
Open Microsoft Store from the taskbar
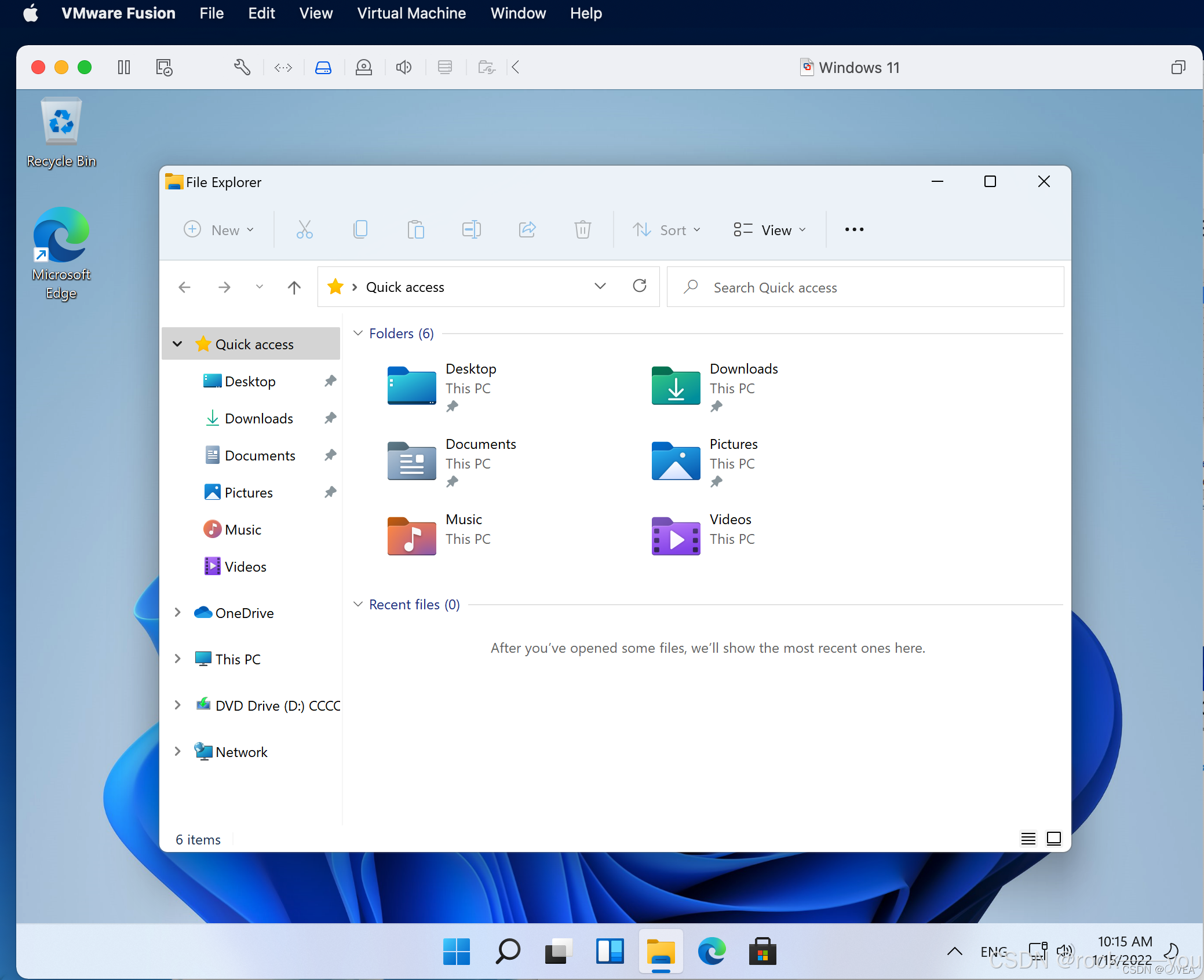(x=762, y=952)
